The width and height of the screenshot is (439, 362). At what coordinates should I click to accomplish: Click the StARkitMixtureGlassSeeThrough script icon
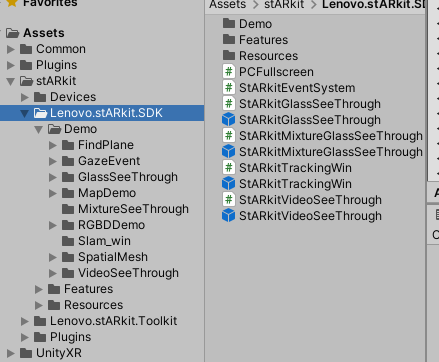[x=229, y=136]
